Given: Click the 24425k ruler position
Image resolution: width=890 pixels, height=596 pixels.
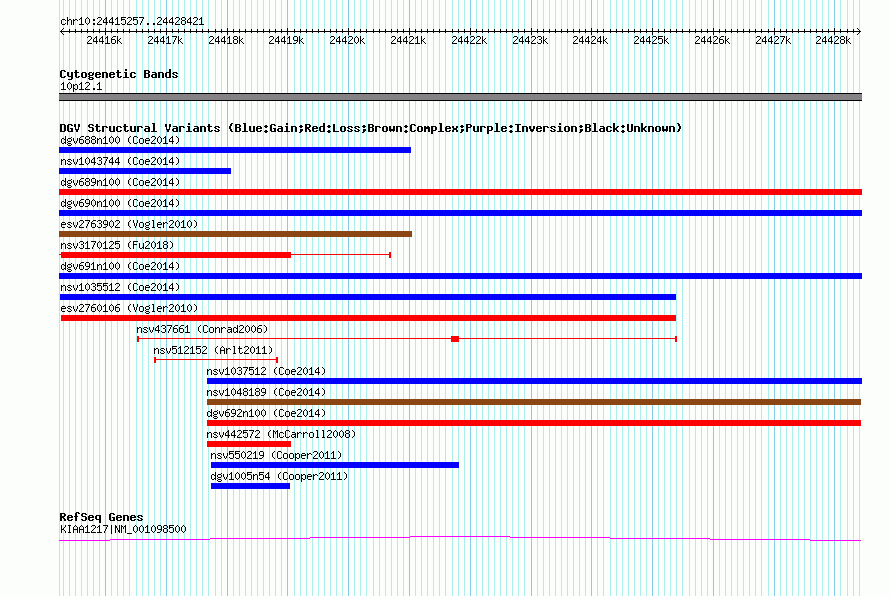Looking at the screenshot, I should tap(651, 40).
